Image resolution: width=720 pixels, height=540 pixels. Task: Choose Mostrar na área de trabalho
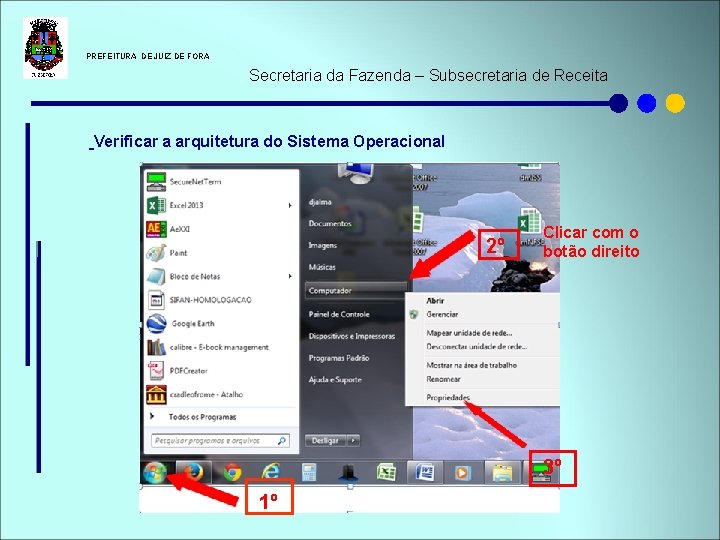tap(472, 365)
